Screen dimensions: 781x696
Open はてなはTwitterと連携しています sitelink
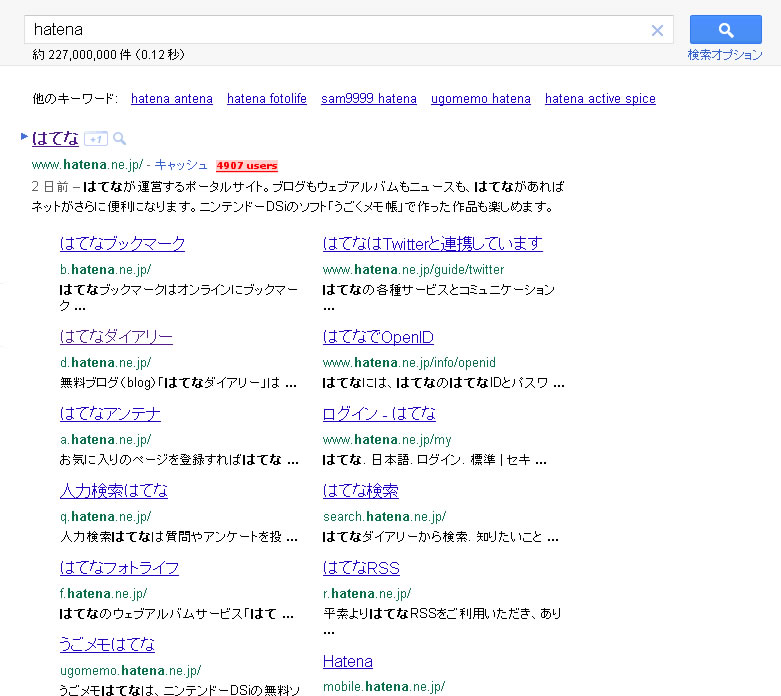(433, 244)
